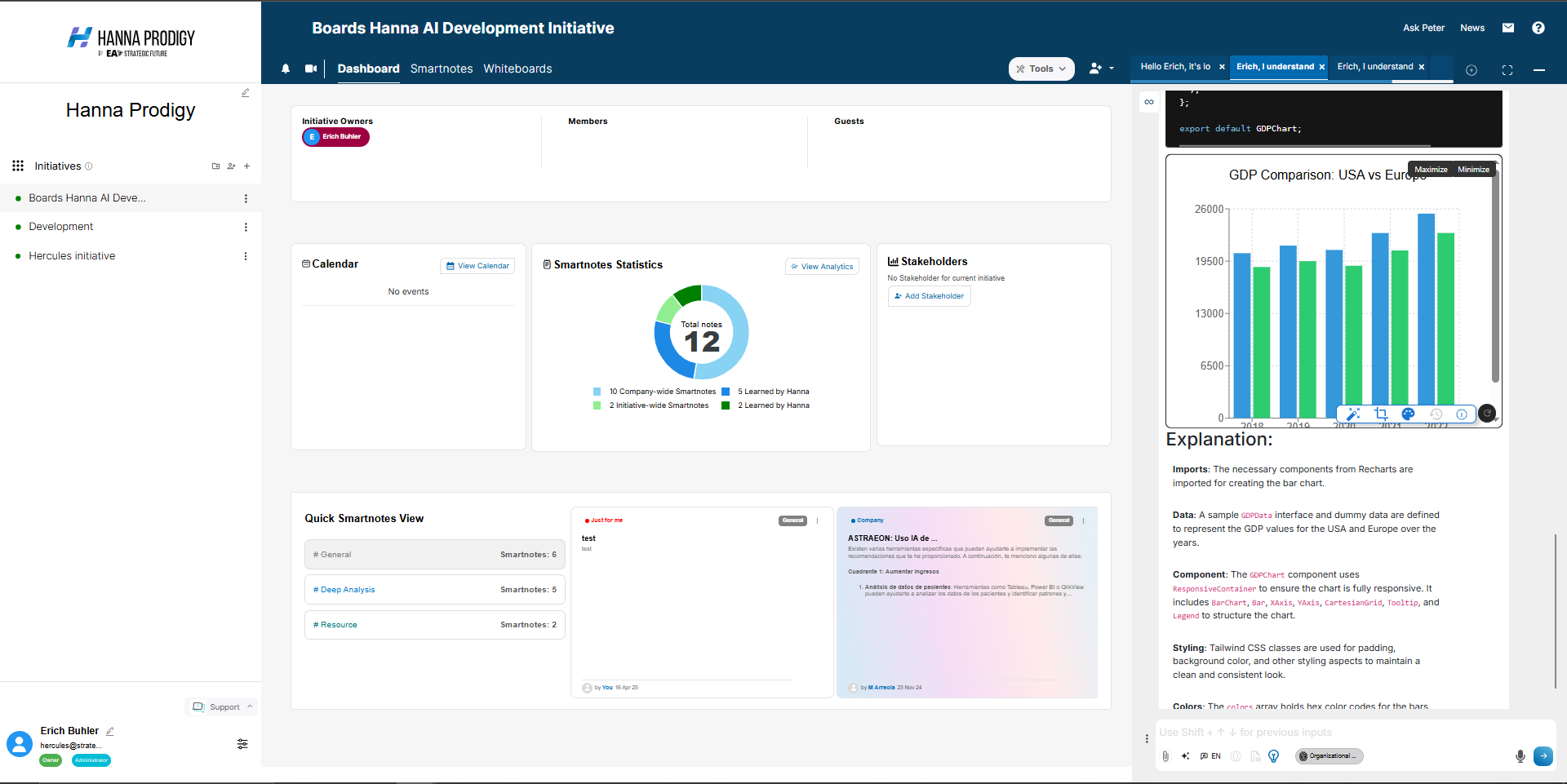Click the chart preview vertical scrollbar
This screenshot has height=784, width=1567.
[1495, 277]
